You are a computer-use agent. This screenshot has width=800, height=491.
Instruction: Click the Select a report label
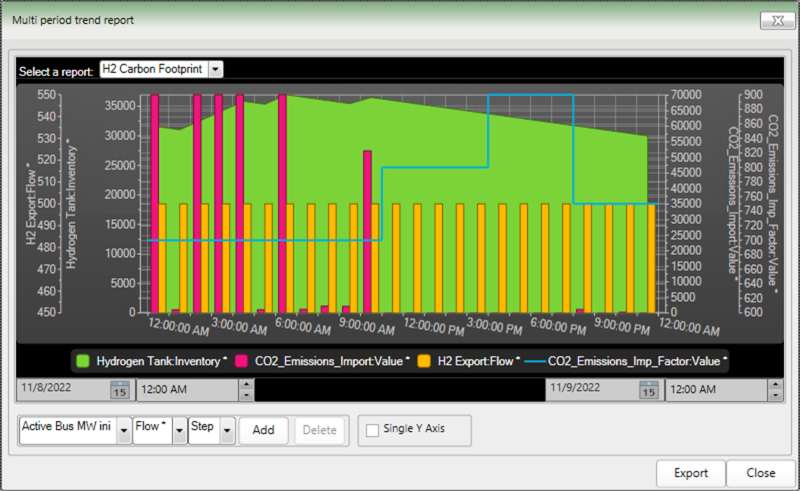pyautogui.click(x=56, y=71)
